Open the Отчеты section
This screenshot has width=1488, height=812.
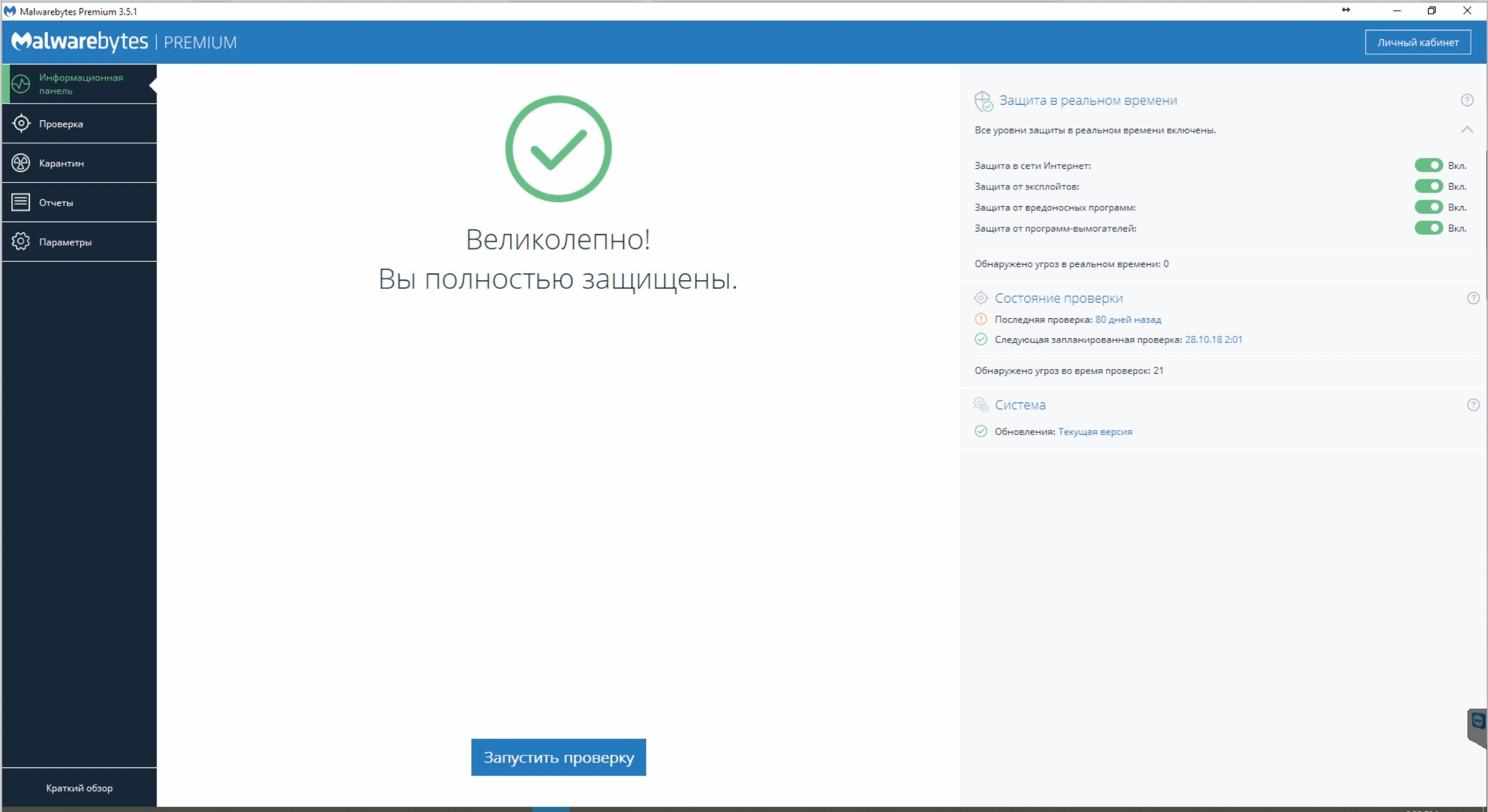click(79, 202)
